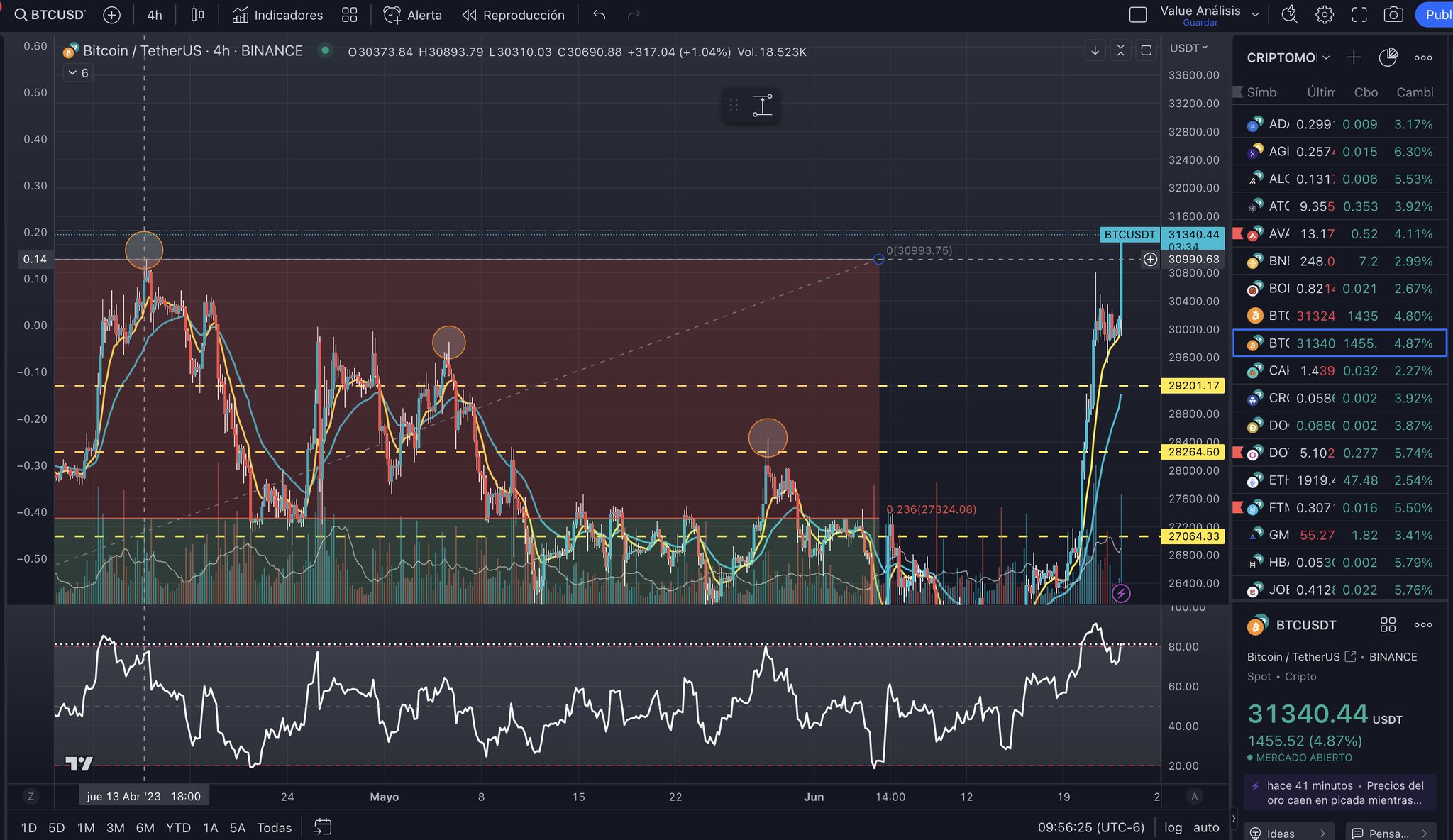The image size is (1453, 840).
Task: Select YTD range
Action: tap(178, 827)
